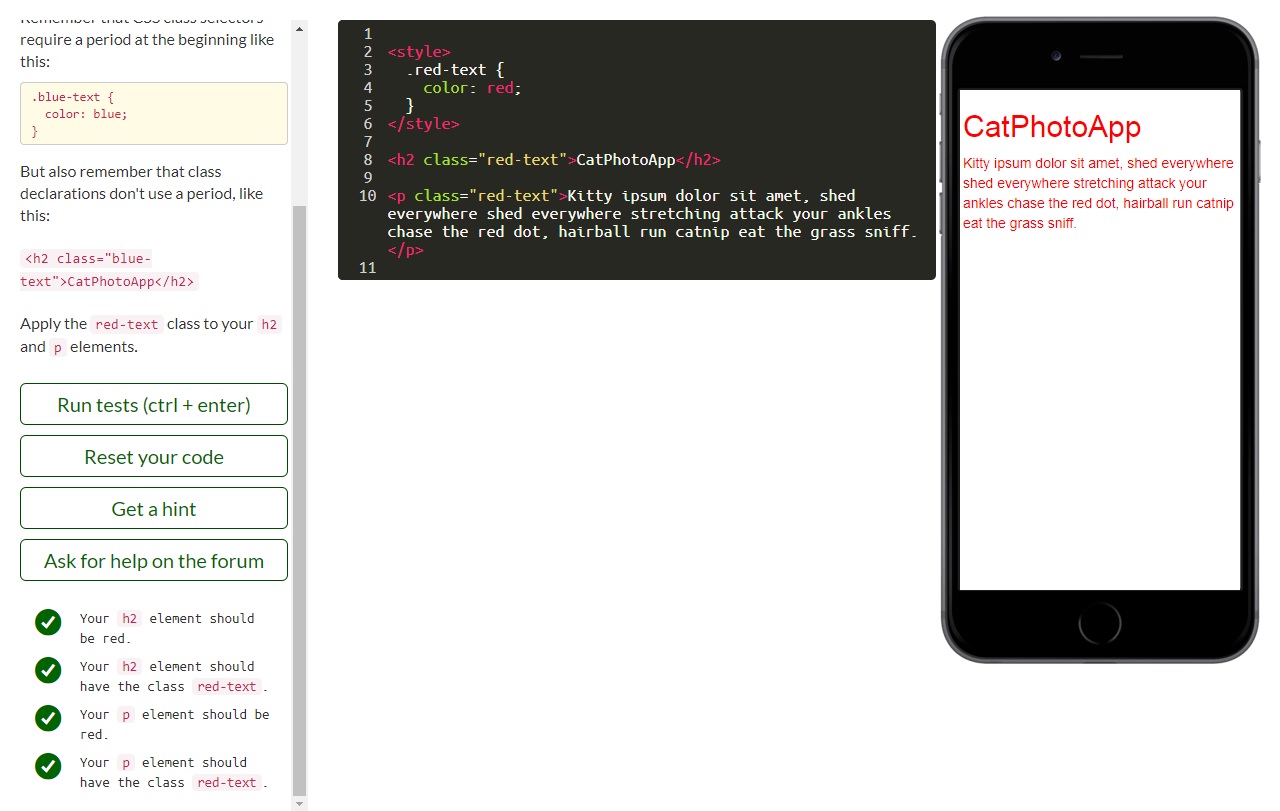The width and height of the screenshot is (1280, 811).
Task: Get a hint for this challenge
Action: point(153,508)
